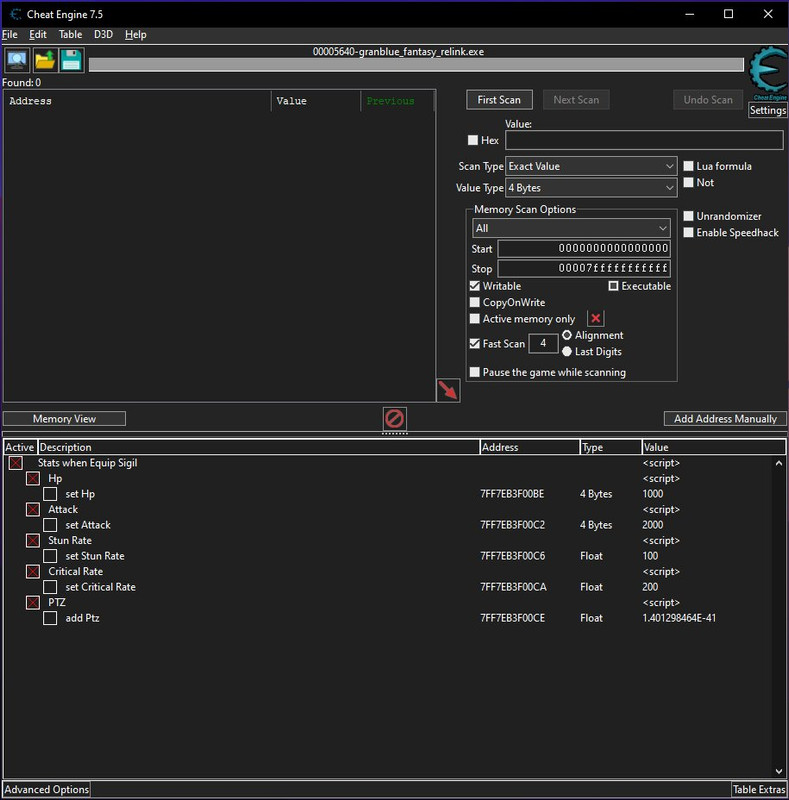Toggle the Stun Rate script checkbox
Screen dimensions: 789x800
pyautogui.click(x=33, y=540)
